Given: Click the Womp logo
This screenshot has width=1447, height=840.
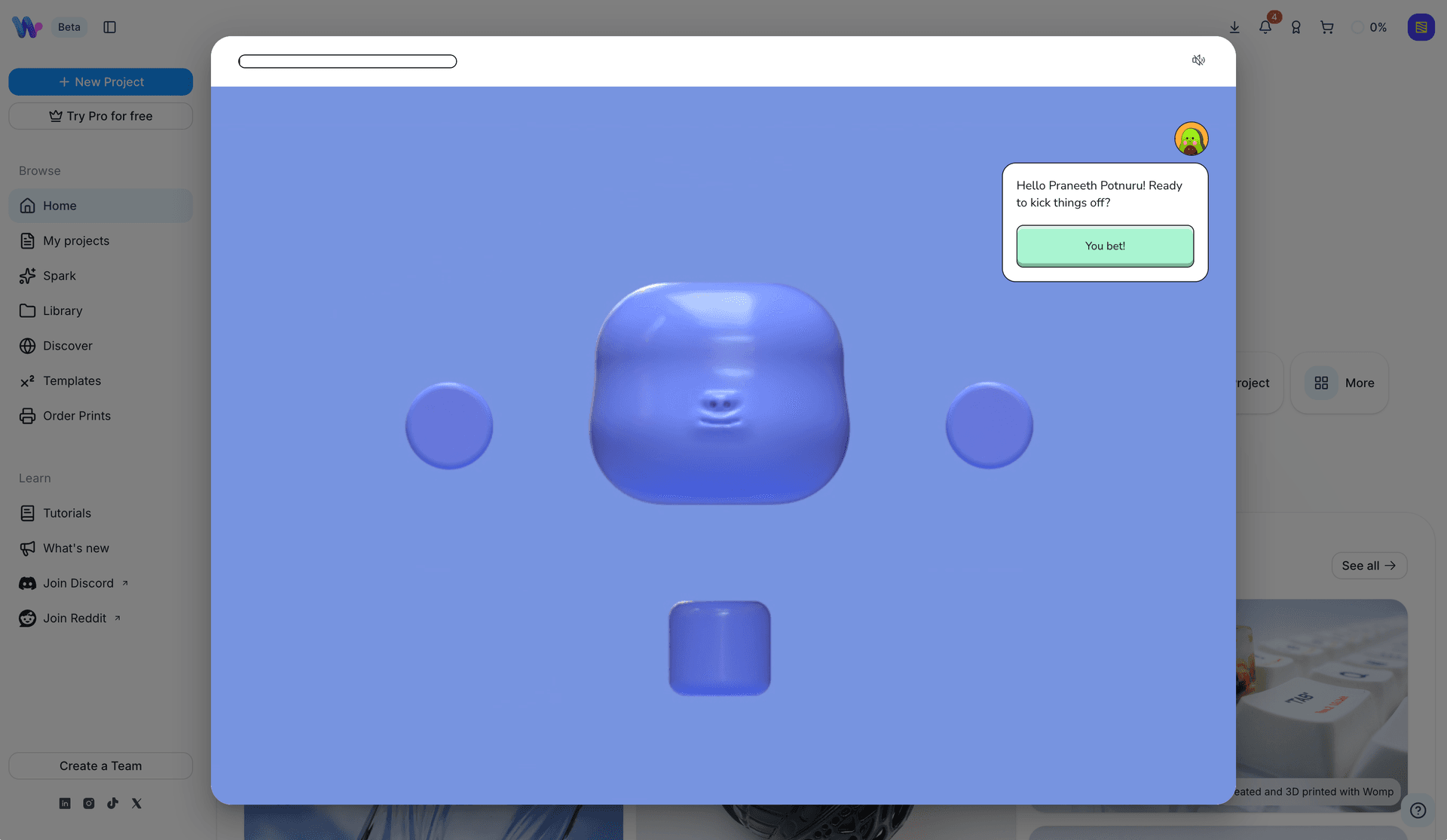Looking at the screenshot, I should click(x=26, y=26).
